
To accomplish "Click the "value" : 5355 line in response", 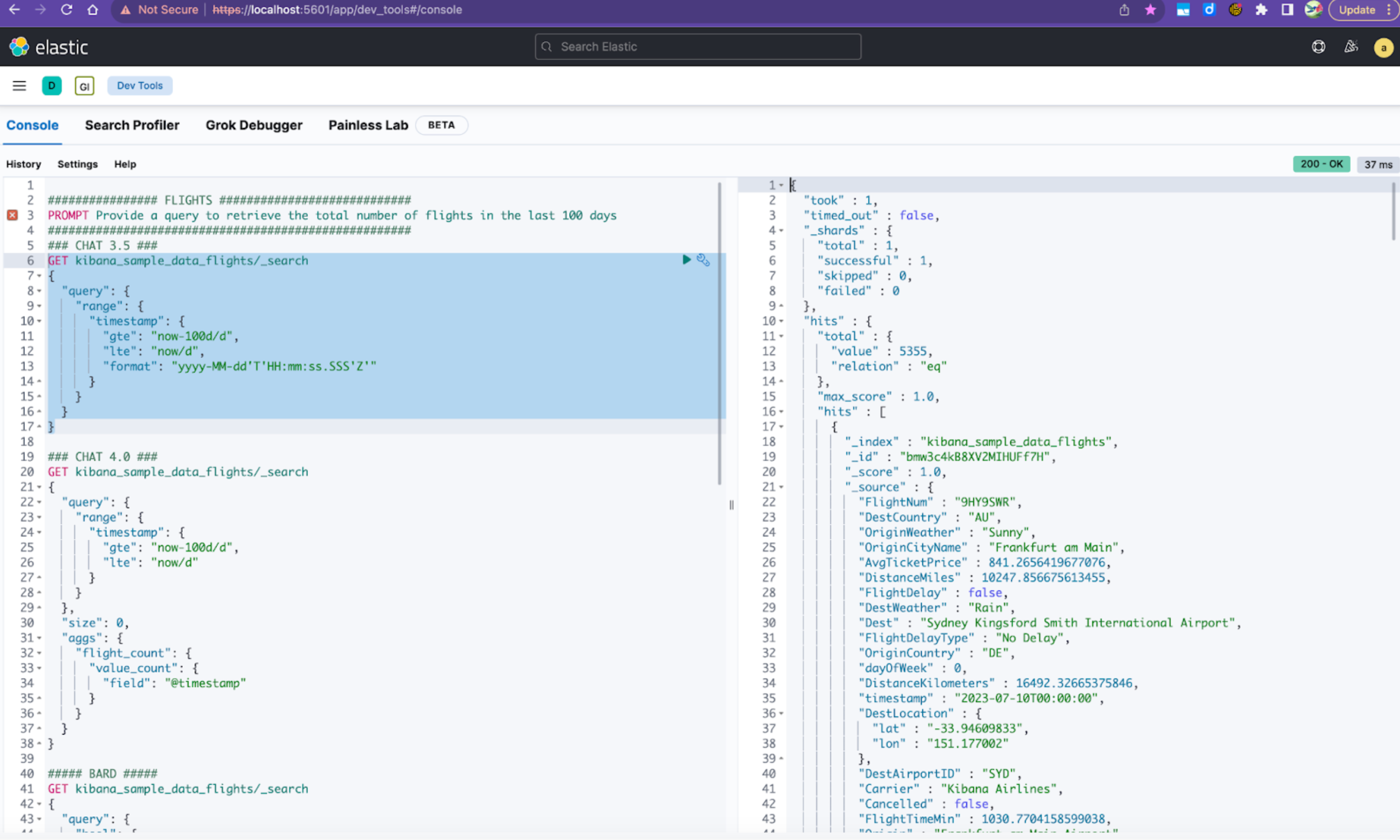I will (881, 351).
